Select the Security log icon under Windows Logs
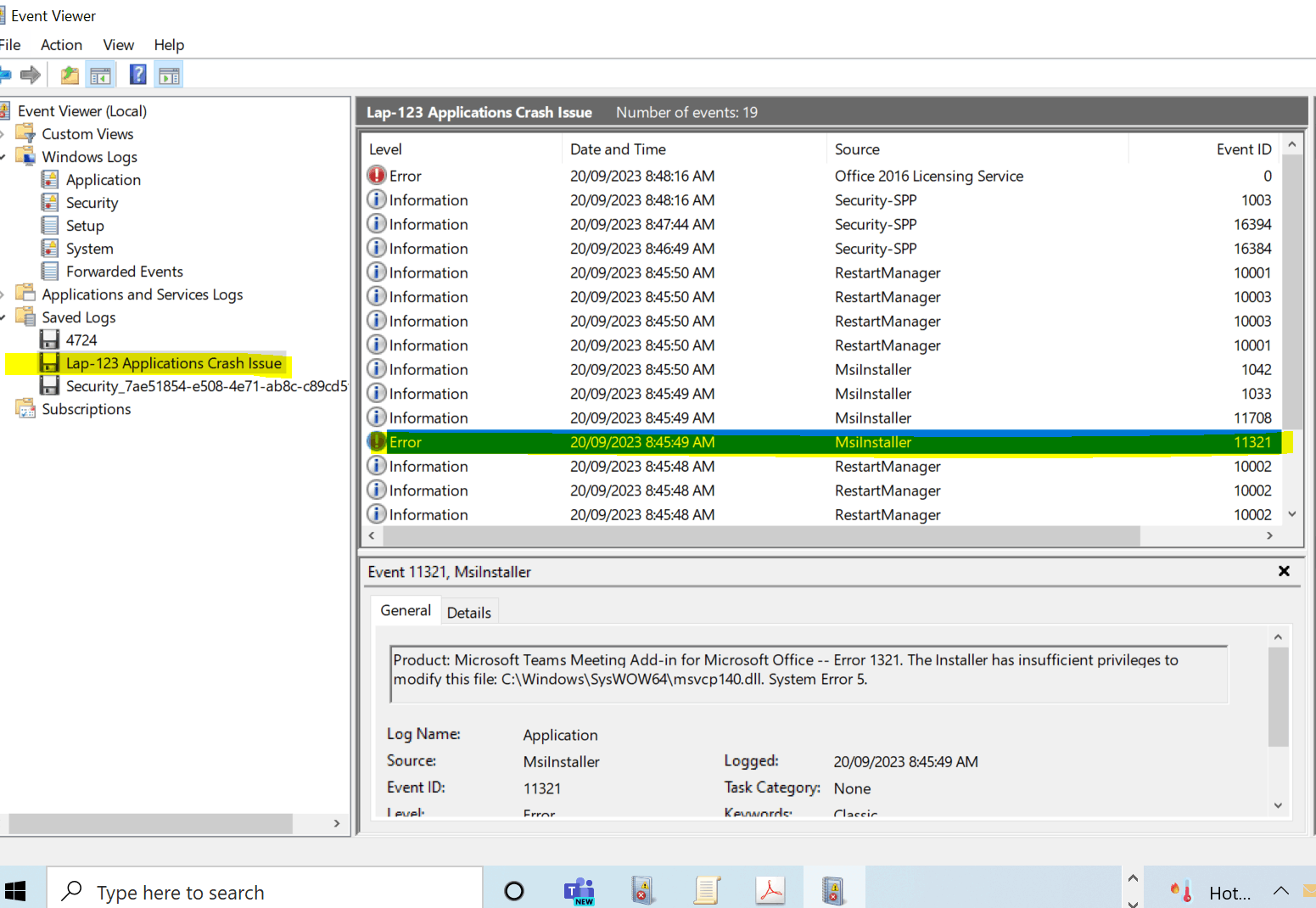Viewport: 1316px width, 908px height. click(51, 202)
